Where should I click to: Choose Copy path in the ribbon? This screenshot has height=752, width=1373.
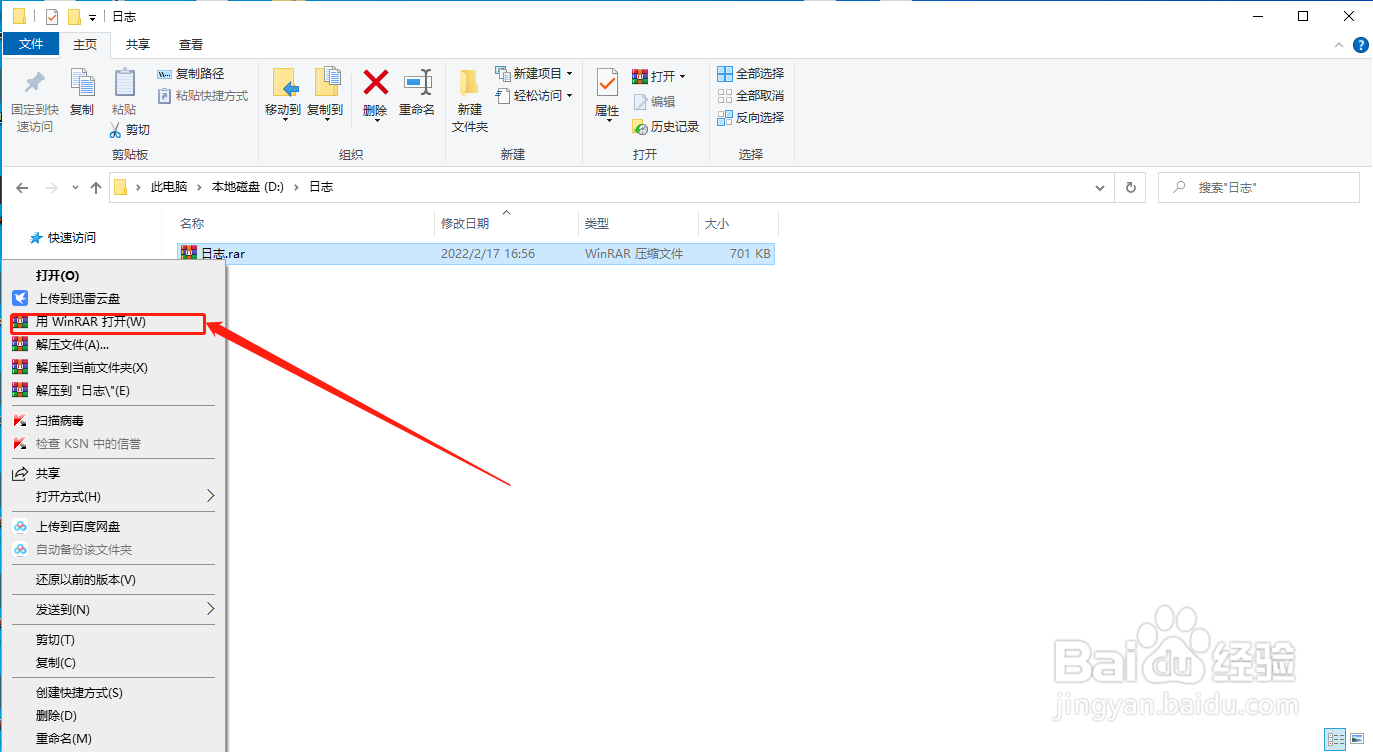(191, 74)
